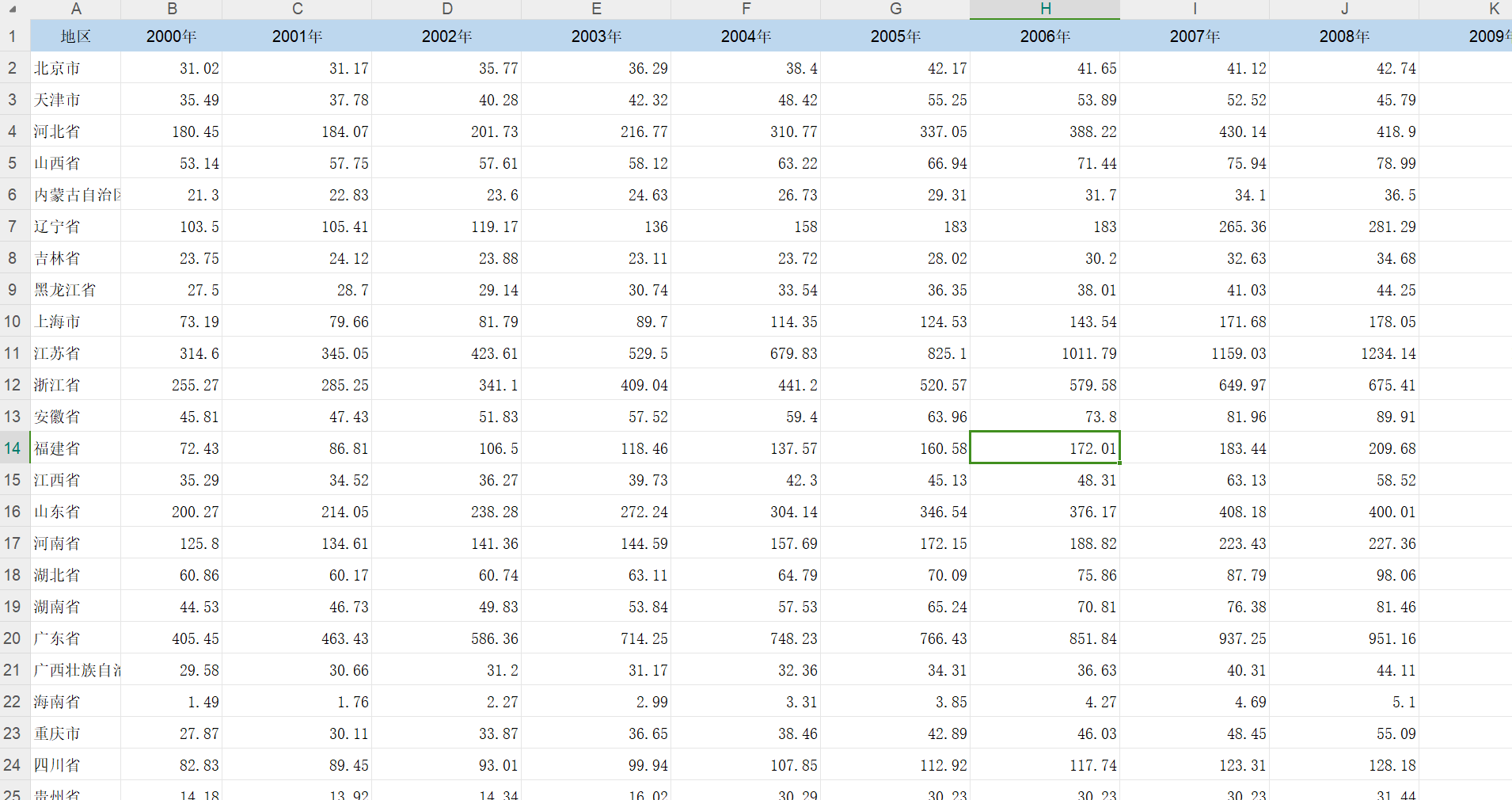Select the 河北省 region cell

(x=76, y=131)
